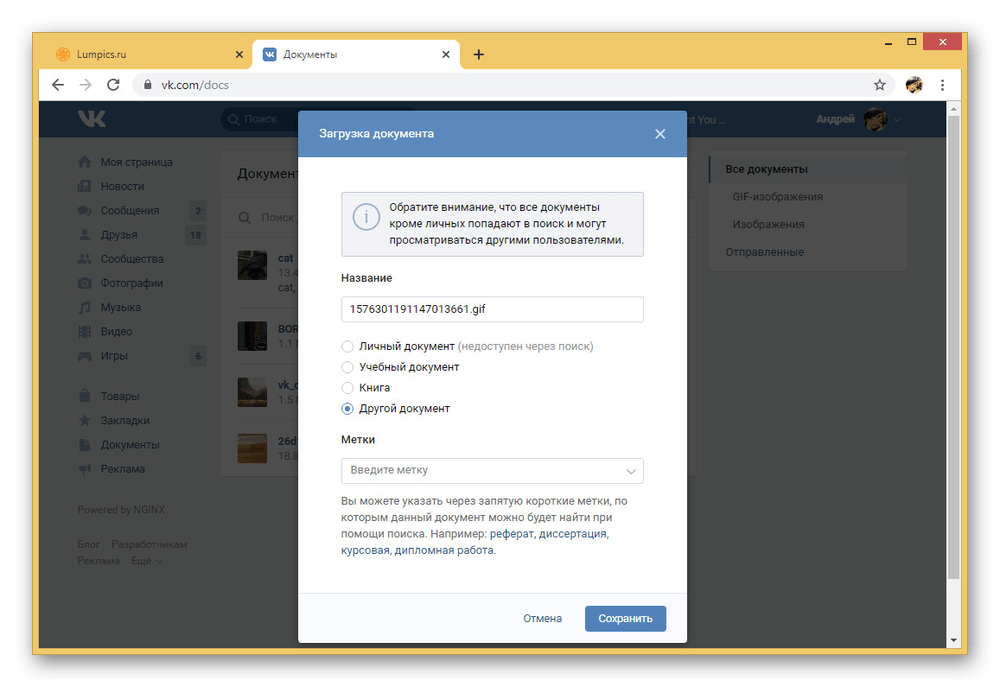This screenshot has height=687, width=1000.
Task: Click the info icon in the notice box
Action: pos(366,218)
